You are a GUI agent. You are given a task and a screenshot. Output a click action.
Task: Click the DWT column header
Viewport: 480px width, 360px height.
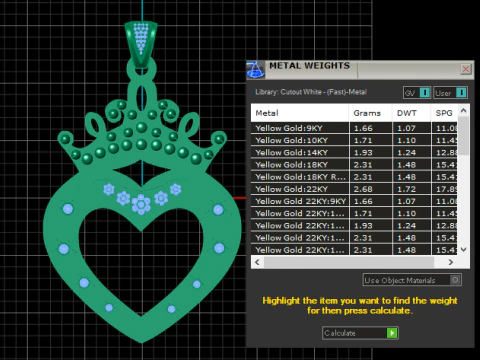coord(411,113)
